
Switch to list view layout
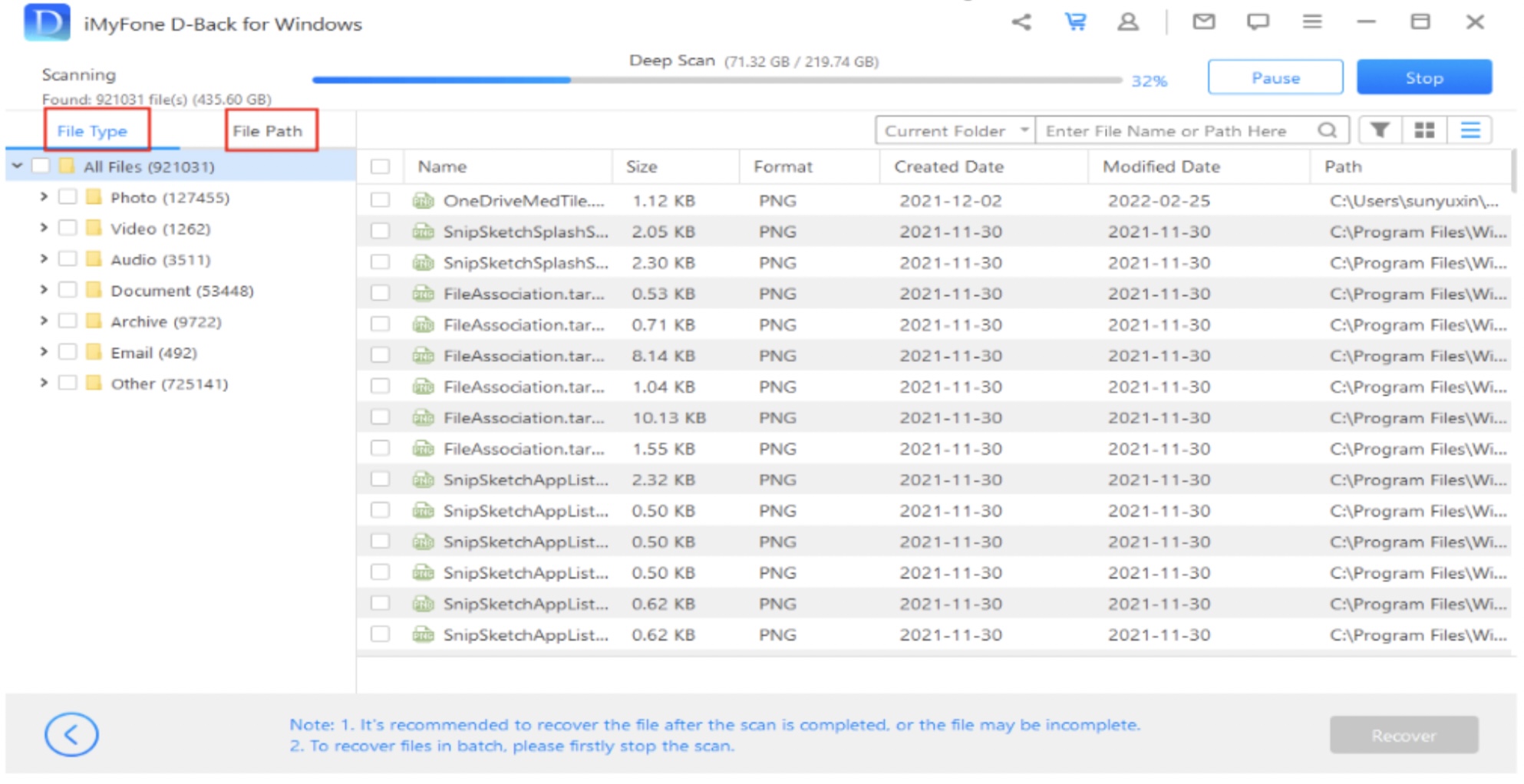click(1470, 130)
